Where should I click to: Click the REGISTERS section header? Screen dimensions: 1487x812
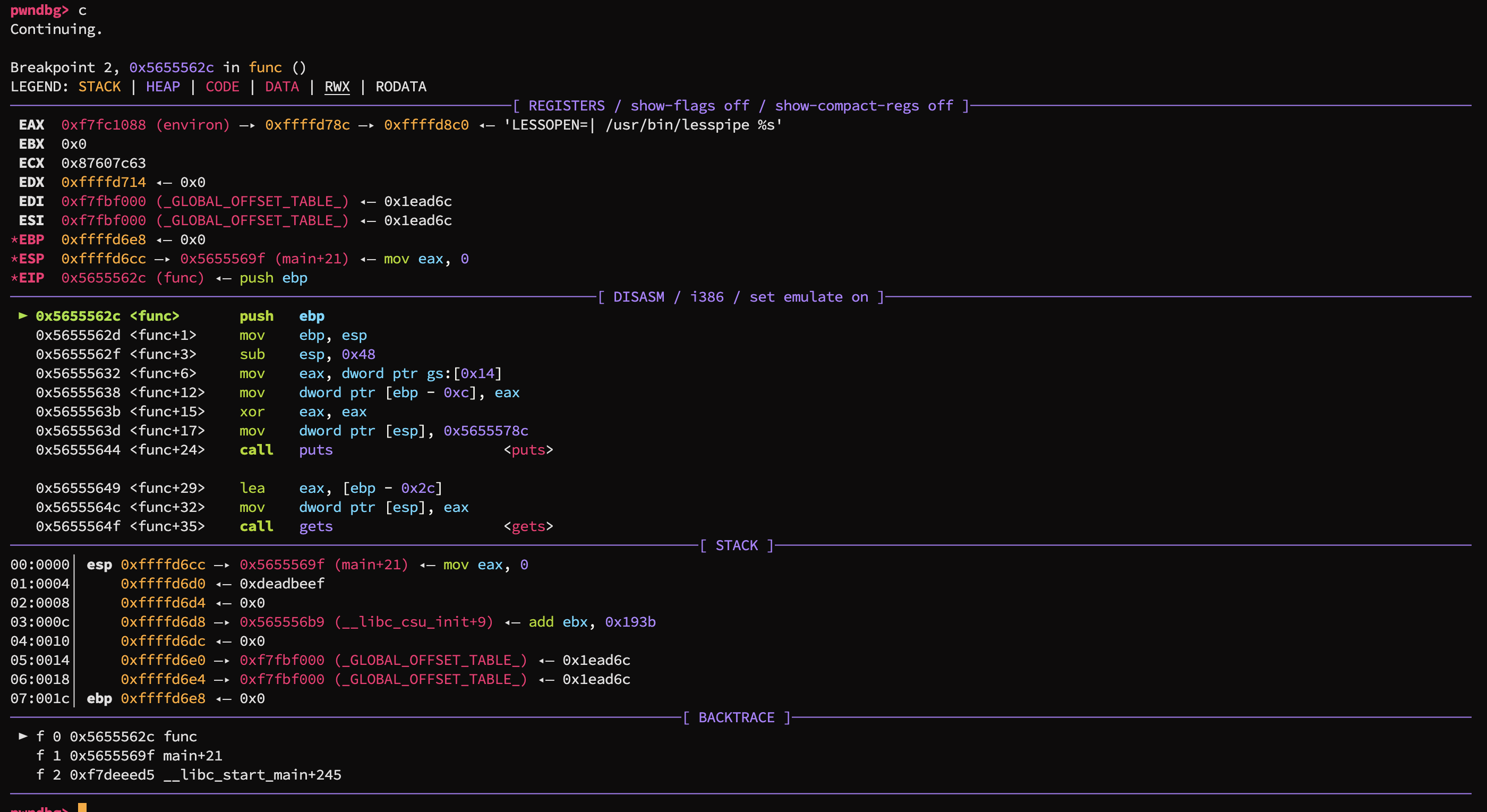741,106
